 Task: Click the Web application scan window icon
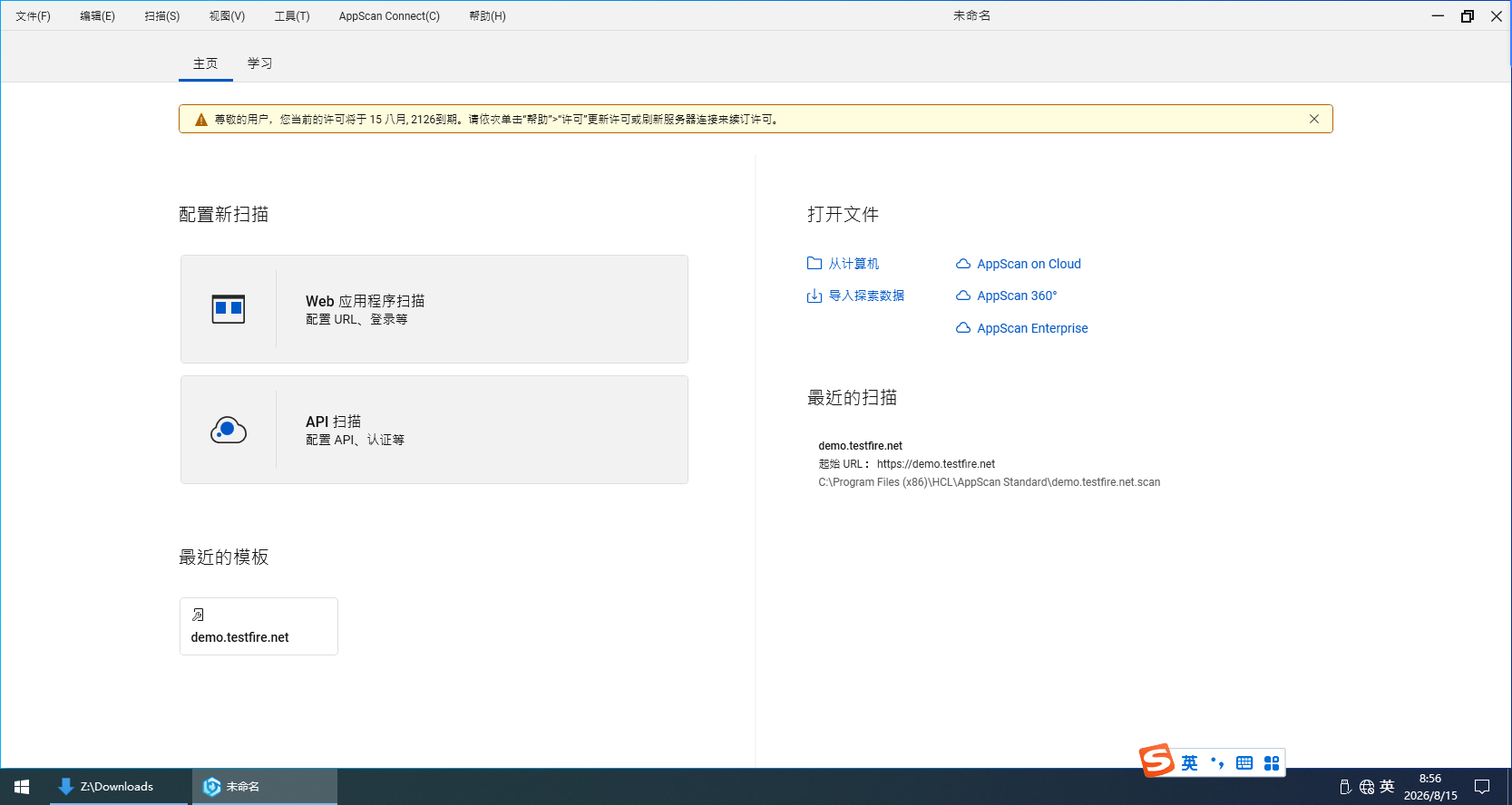point(229,309)
